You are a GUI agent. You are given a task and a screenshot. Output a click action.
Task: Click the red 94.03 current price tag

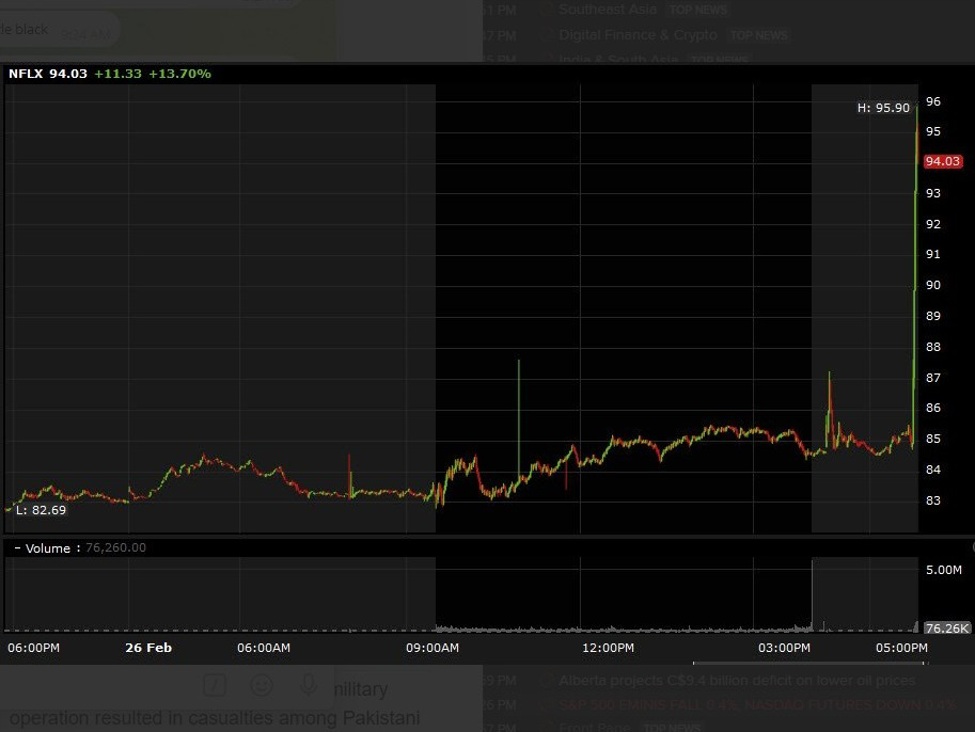coord(942,161)
